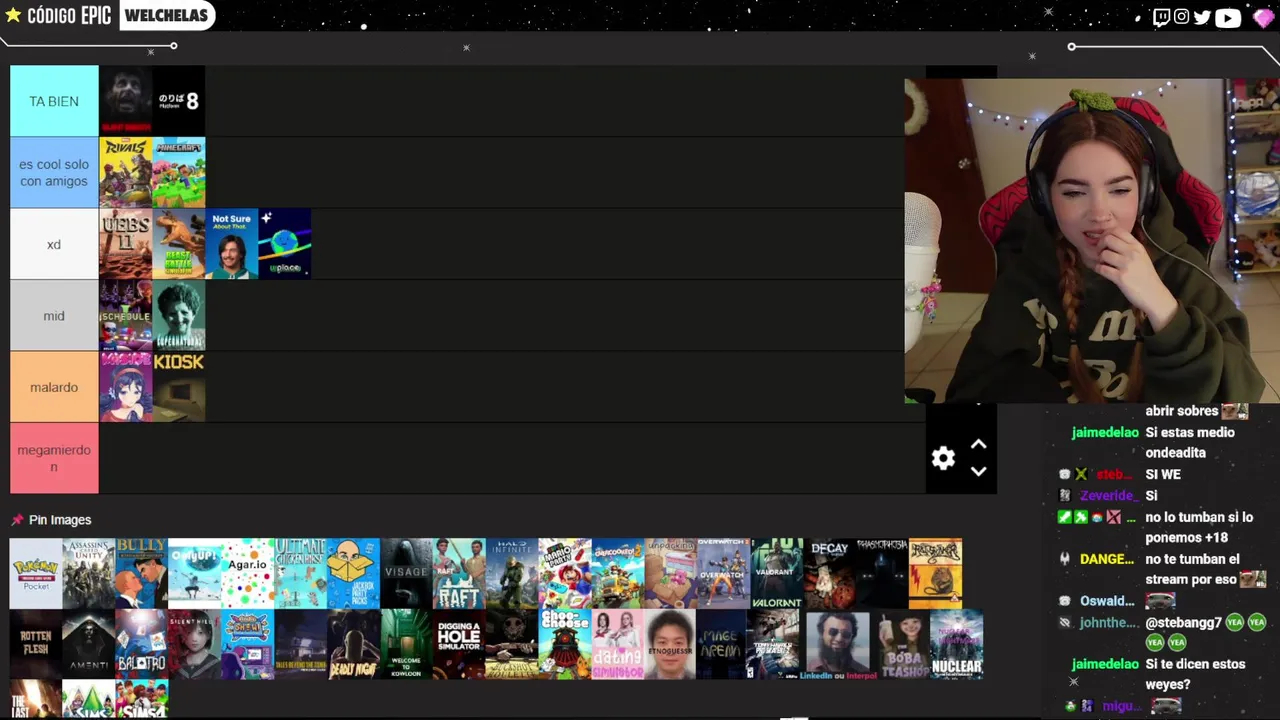Click the Minecraft image in the amigos tier

point(179,173)
